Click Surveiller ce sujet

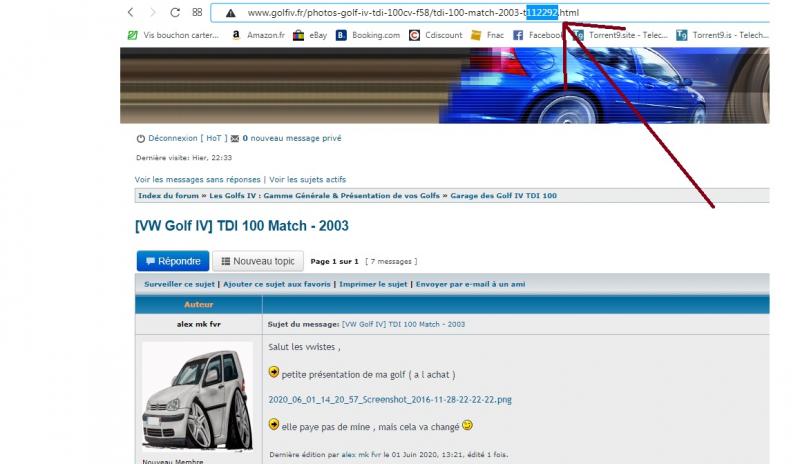click(x=180, y=284)
